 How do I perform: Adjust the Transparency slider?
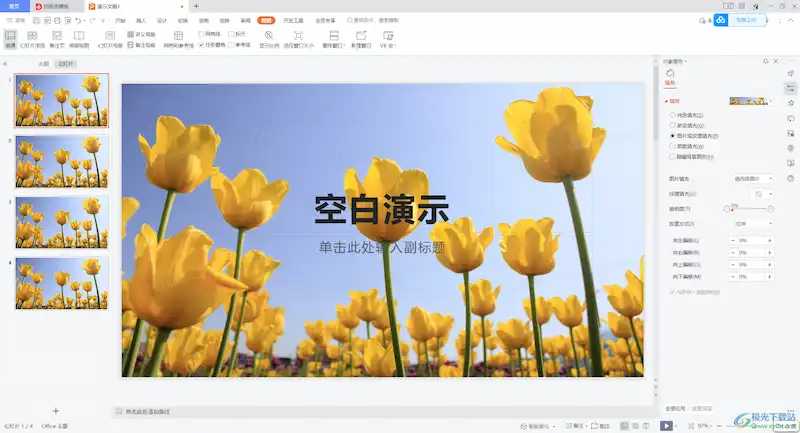tap(748, 209)
